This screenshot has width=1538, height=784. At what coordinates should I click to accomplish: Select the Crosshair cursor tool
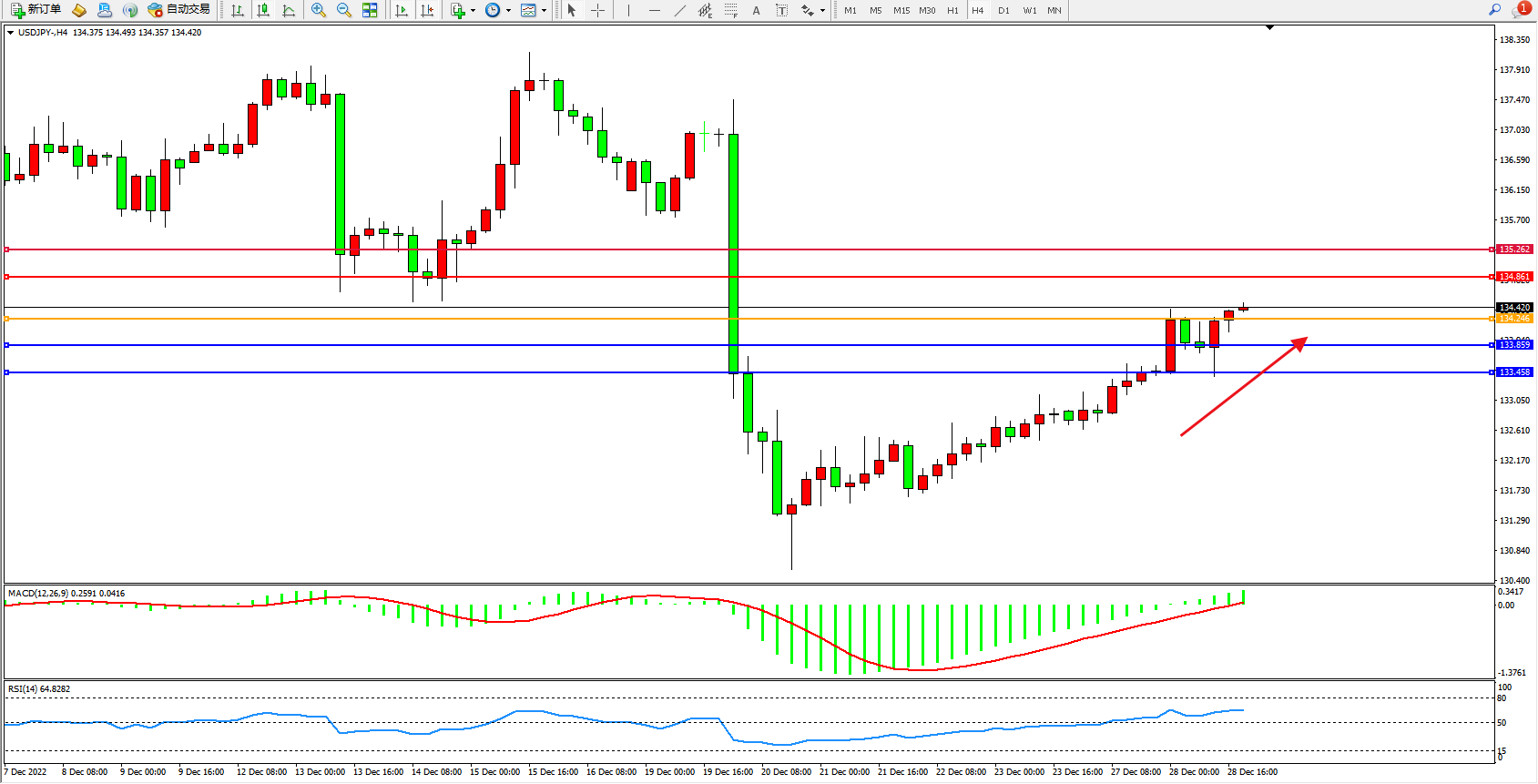[597, 10]
